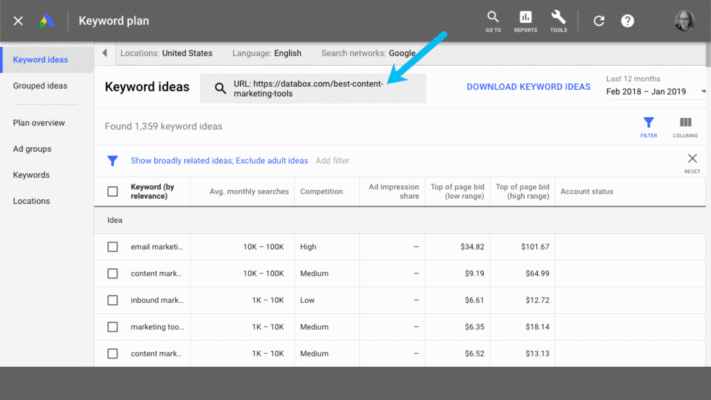The width and height of the screenshot is (711, 400).
Task: Check the inbound mark... keyword row
Action: click(x=112, y=300)
